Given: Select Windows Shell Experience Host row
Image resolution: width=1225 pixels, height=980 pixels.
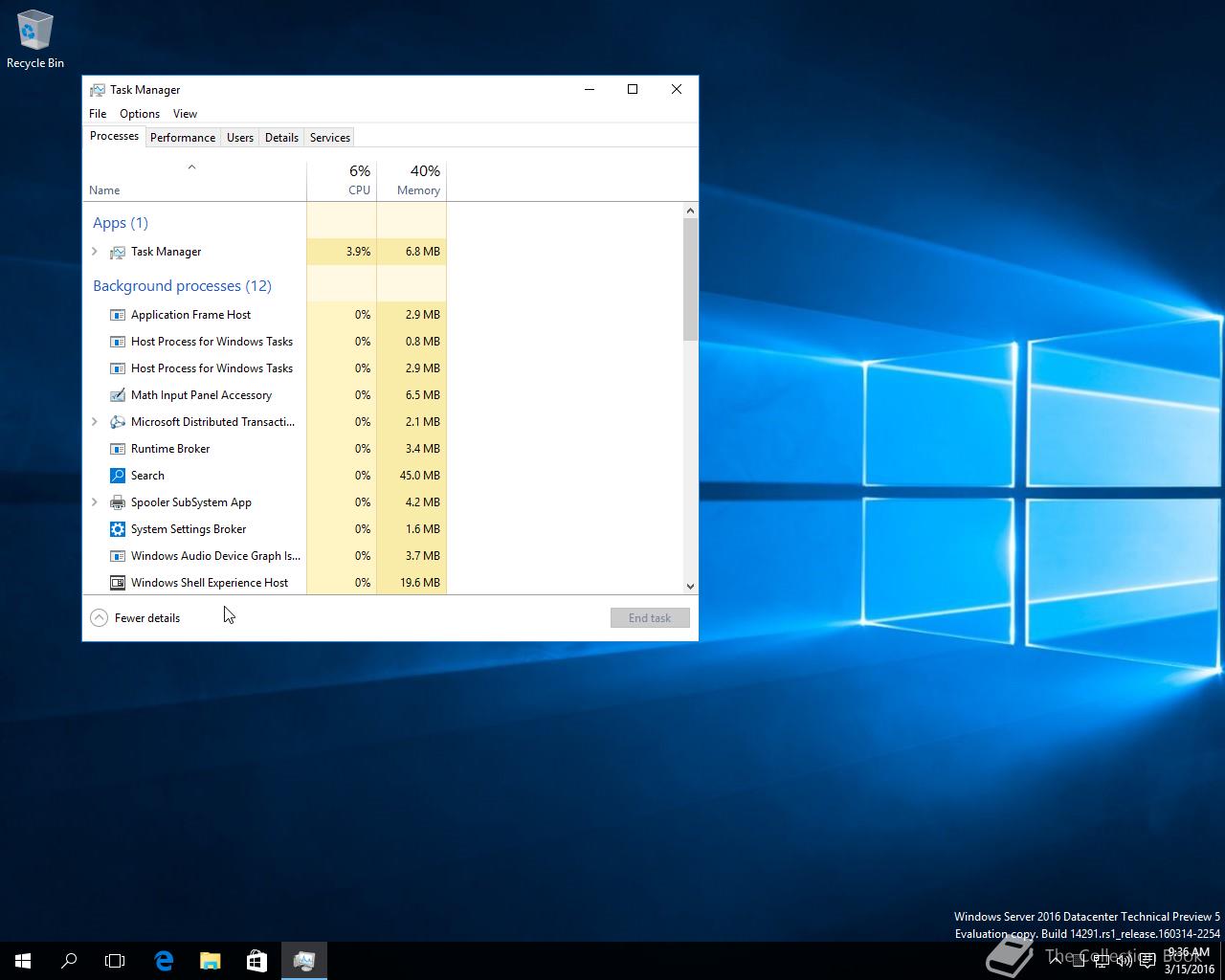Looking at the screenshot, I should (265, 583).
